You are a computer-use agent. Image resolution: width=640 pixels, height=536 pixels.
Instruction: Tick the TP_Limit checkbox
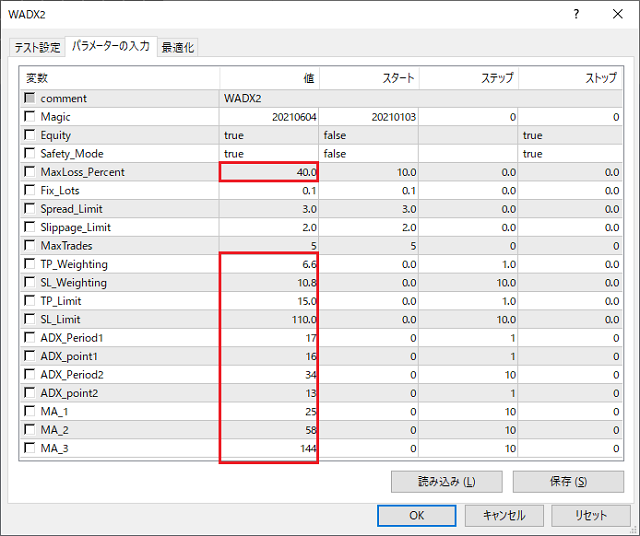[30, 300]
